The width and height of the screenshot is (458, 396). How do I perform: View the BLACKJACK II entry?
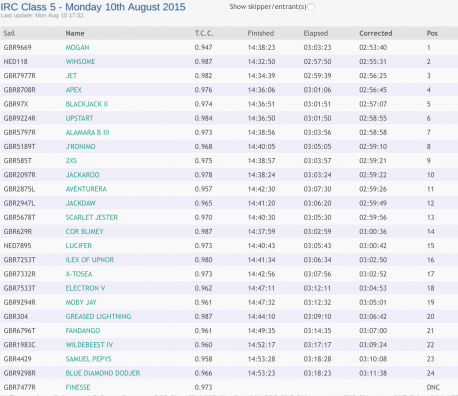87,104
